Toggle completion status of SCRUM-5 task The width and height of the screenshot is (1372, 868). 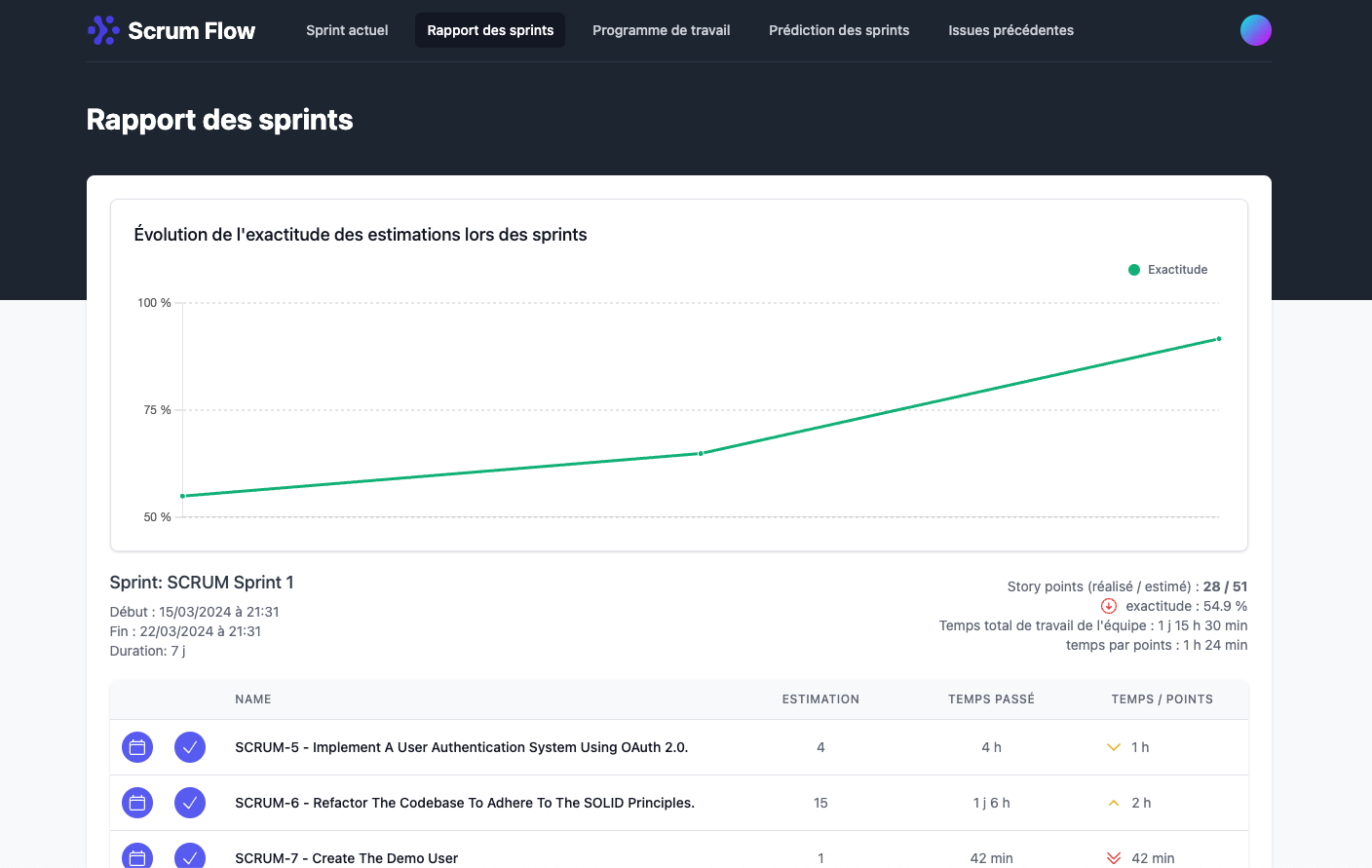tap(190, 747)
